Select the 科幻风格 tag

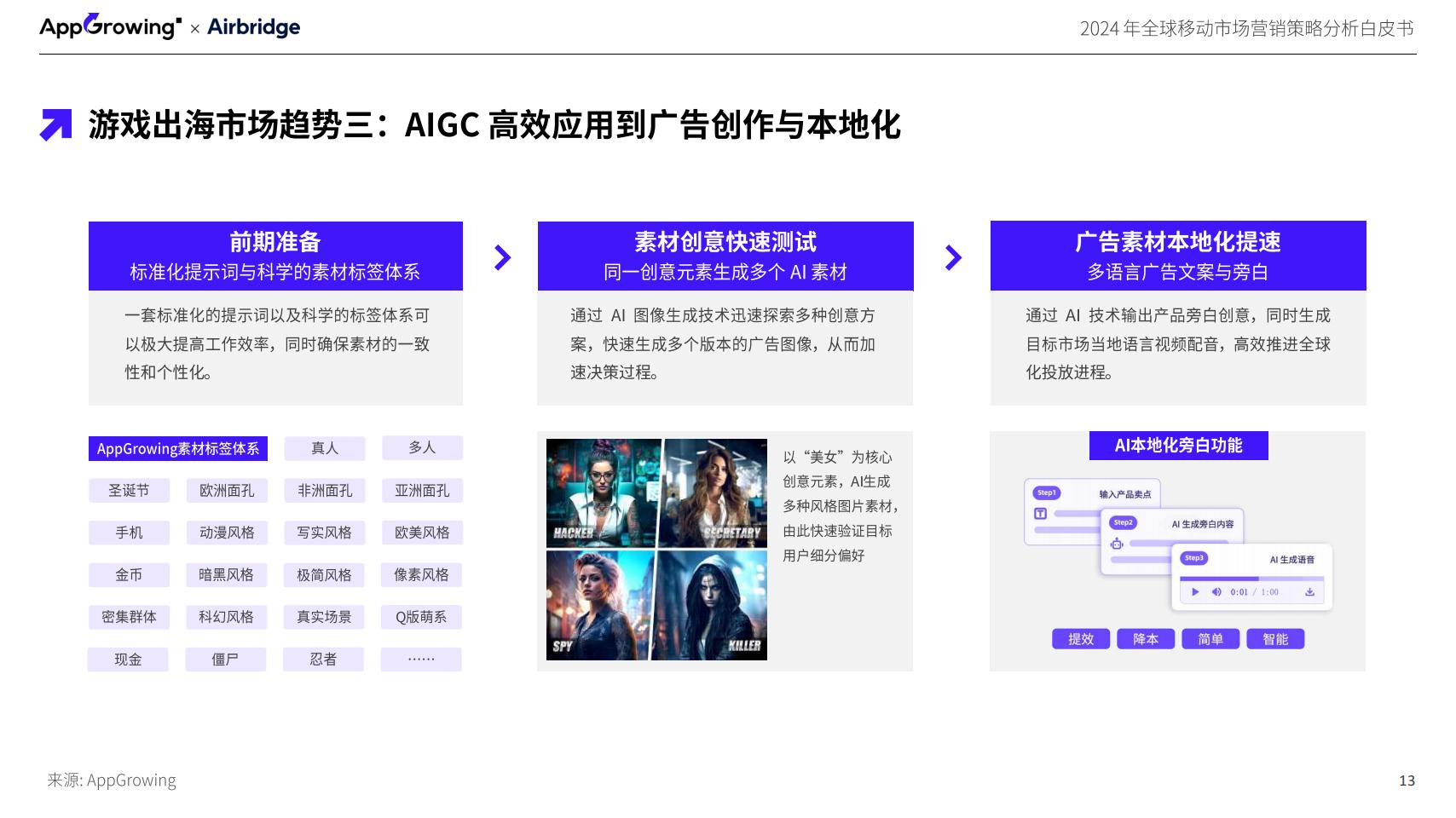(x=226, y=617)
